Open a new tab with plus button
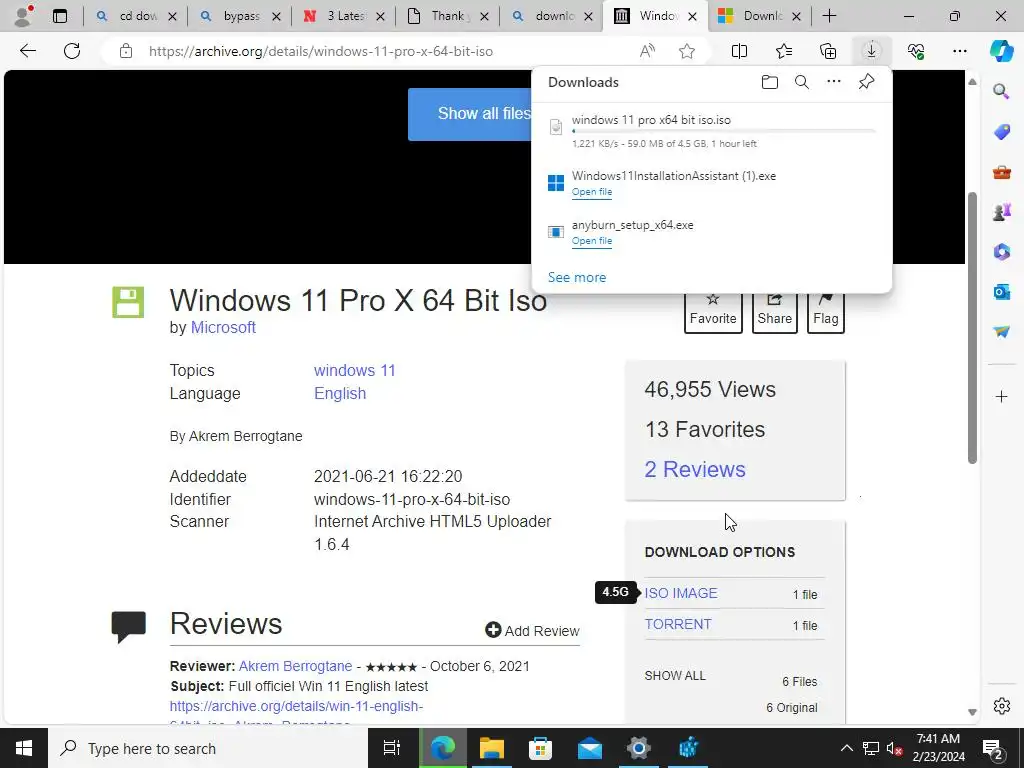1024x768 pixels. (829, 16)
